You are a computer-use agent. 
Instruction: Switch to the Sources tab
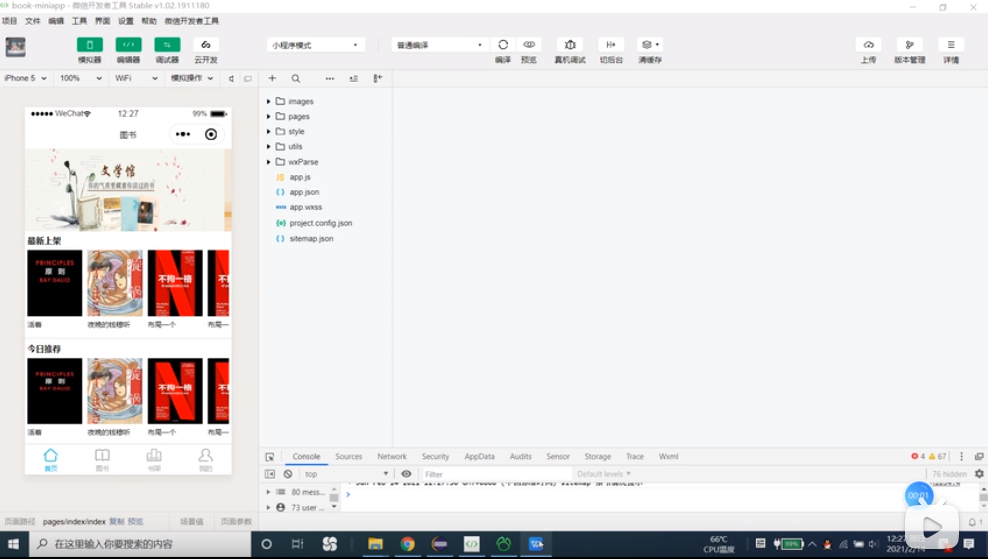click(x=348, y=456)
